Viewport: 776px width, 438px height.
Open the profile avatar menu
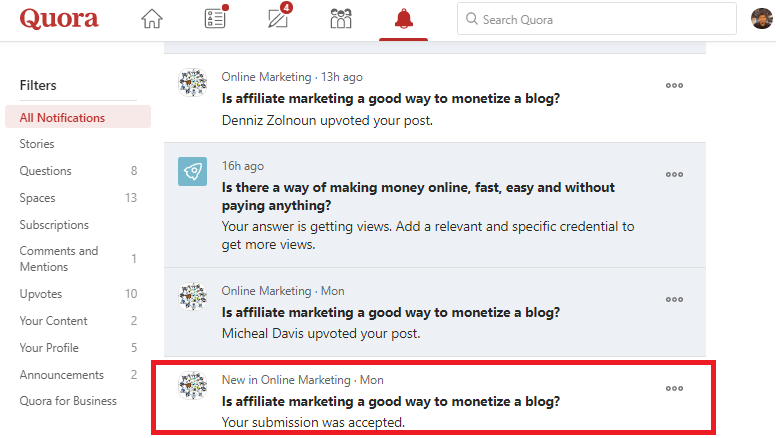pos(762,19)
